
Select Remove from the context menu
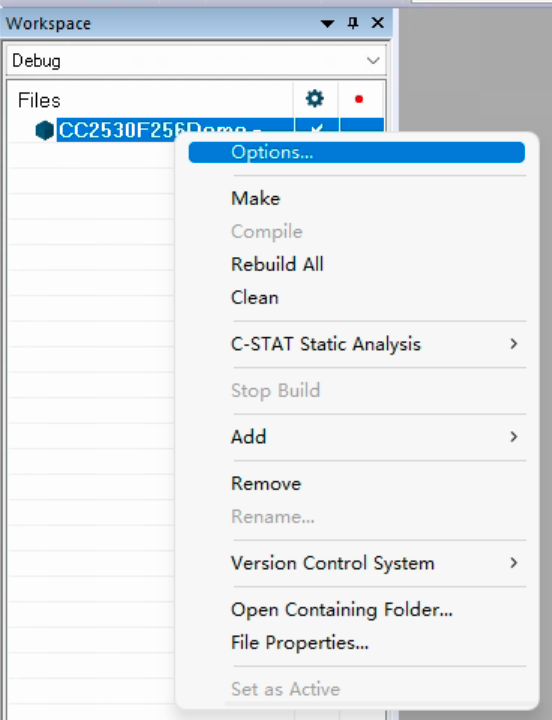pos(357,483)
